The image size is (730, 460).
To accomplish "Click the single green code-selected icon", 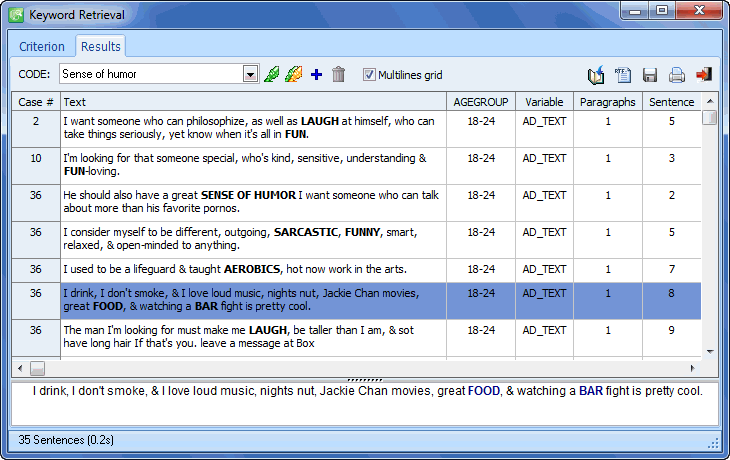I will [271, 75].
